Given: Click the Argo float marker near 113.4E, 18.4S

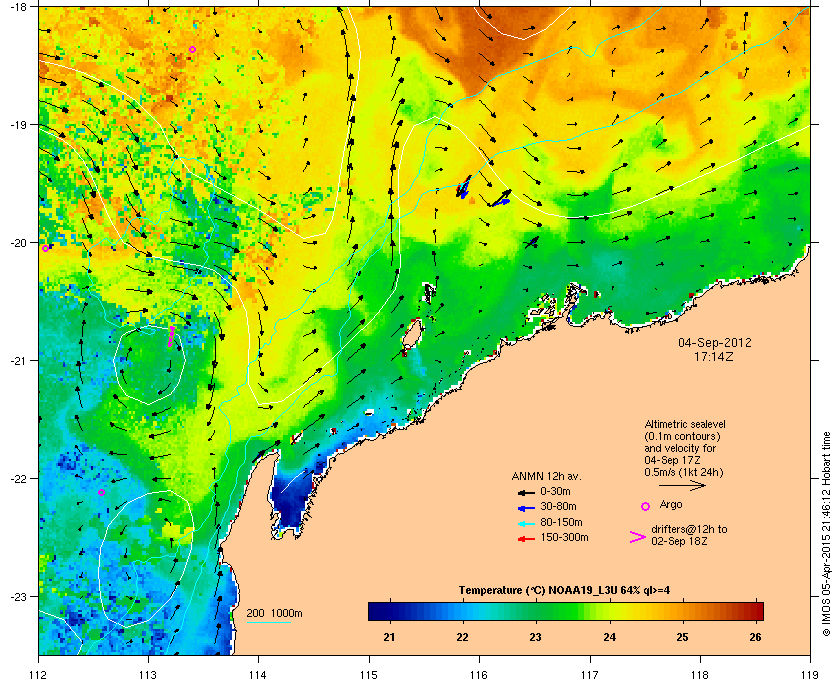Looking at the screenshot, I should coord(192,49).
